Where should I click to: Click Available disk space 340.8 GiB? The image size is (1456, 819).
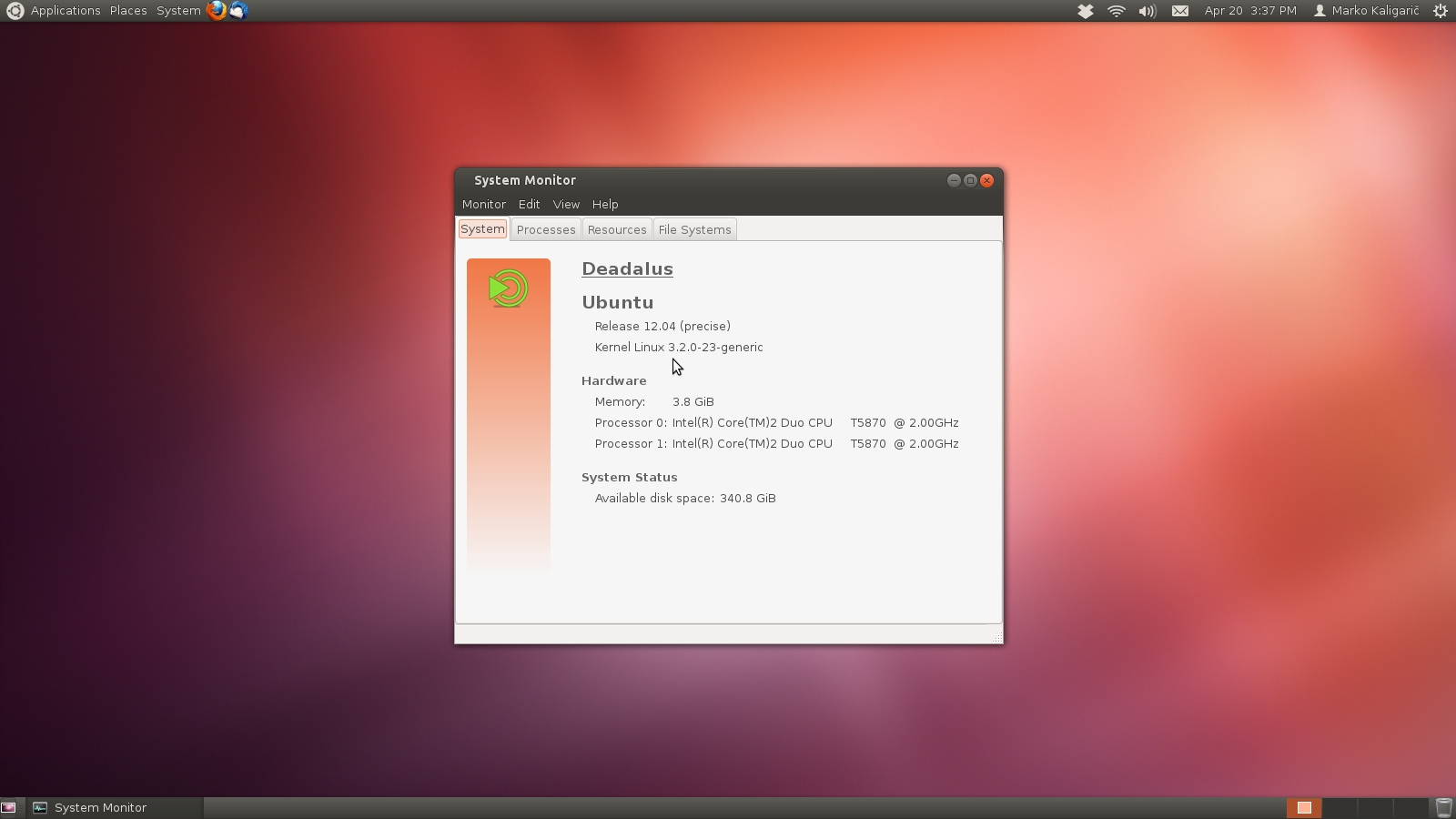point(685,498)
